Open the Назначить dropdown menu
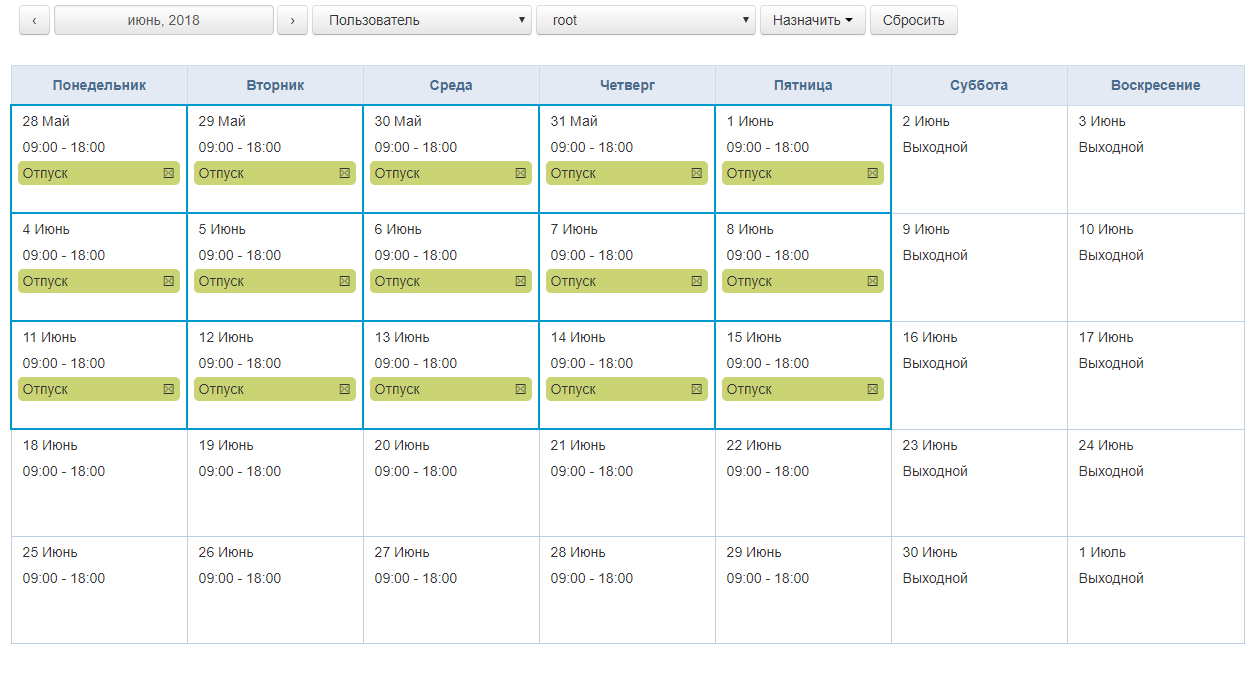1256x676 pixels. (812, 20)
